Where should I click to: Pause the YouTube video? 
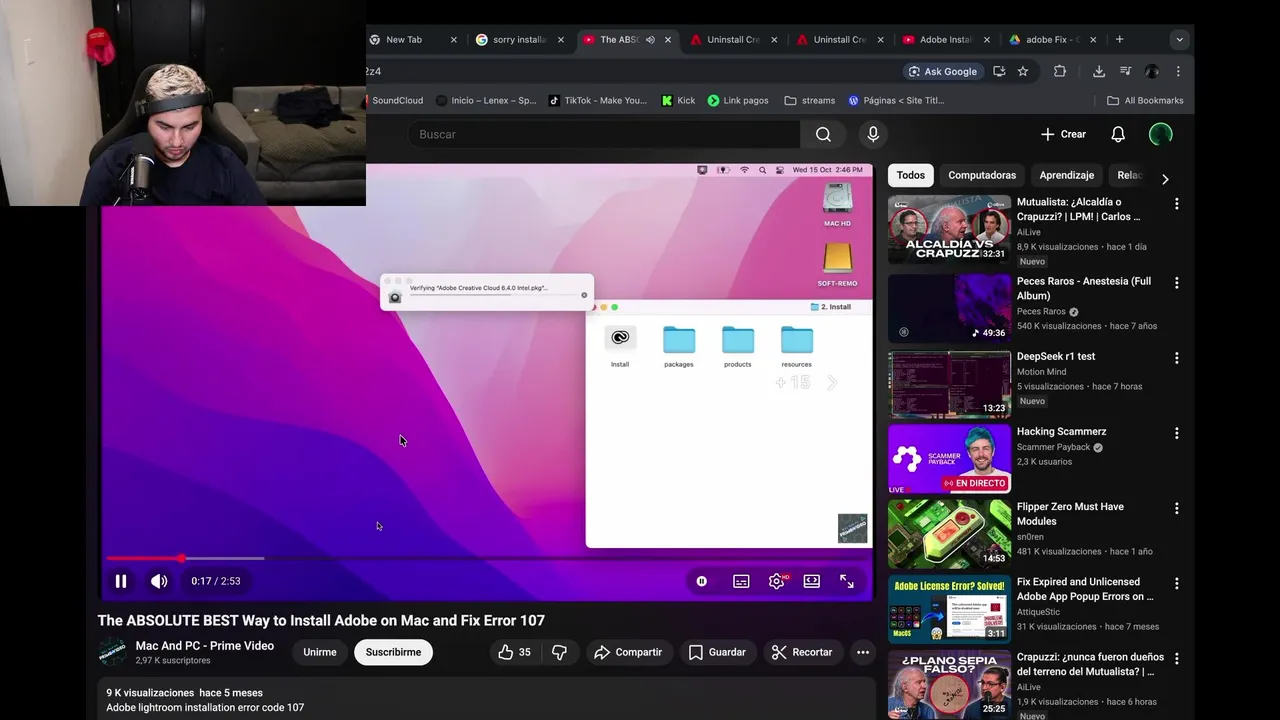(x=121, y=581)
